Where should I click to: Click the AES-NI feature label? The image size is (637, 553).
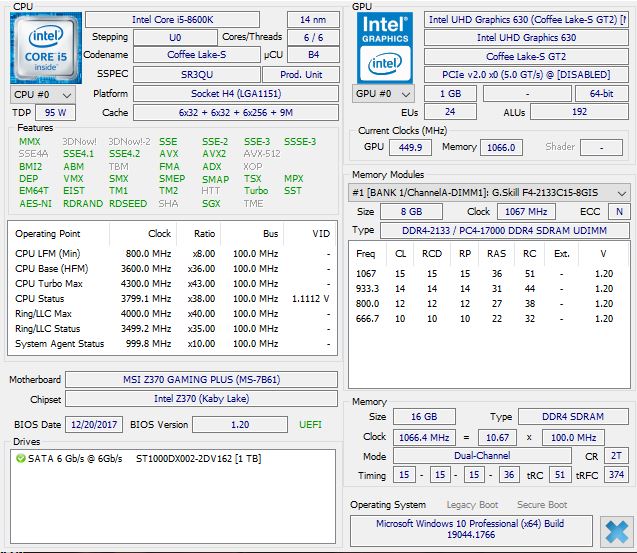coord(35,204)
